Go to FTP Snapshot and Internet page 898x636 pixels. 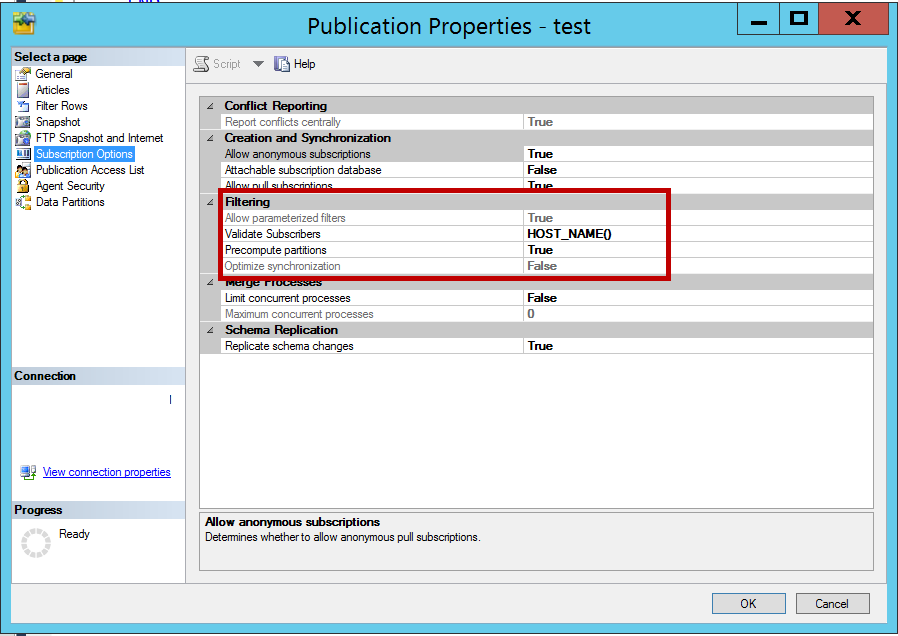pos(99,138)
